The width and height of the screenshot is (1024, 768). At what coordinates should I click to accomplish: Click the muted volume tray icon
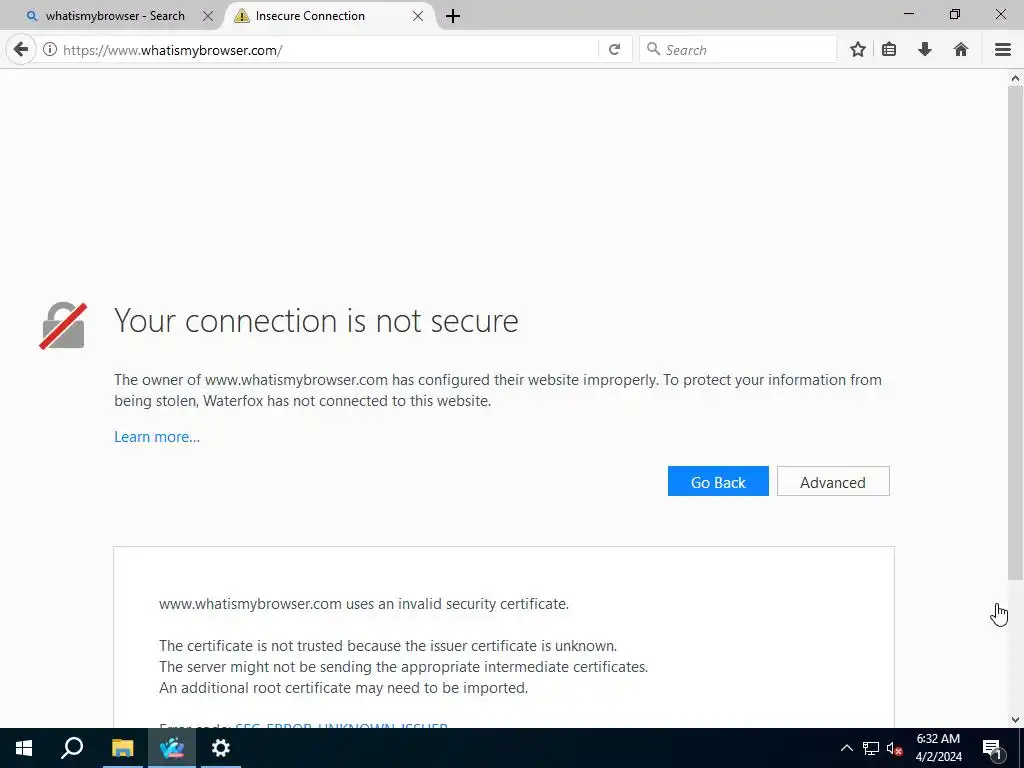pyautogui.click(x=894, y=748)
